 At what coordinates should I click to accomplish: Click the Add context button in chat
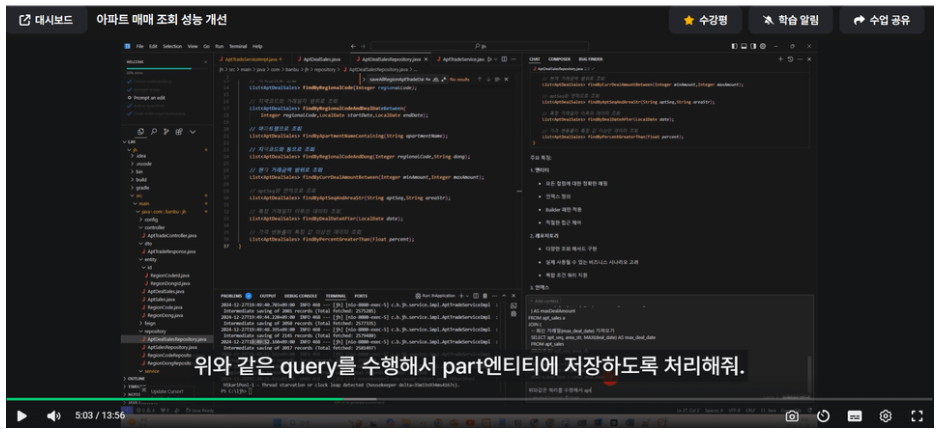[546, 300]
